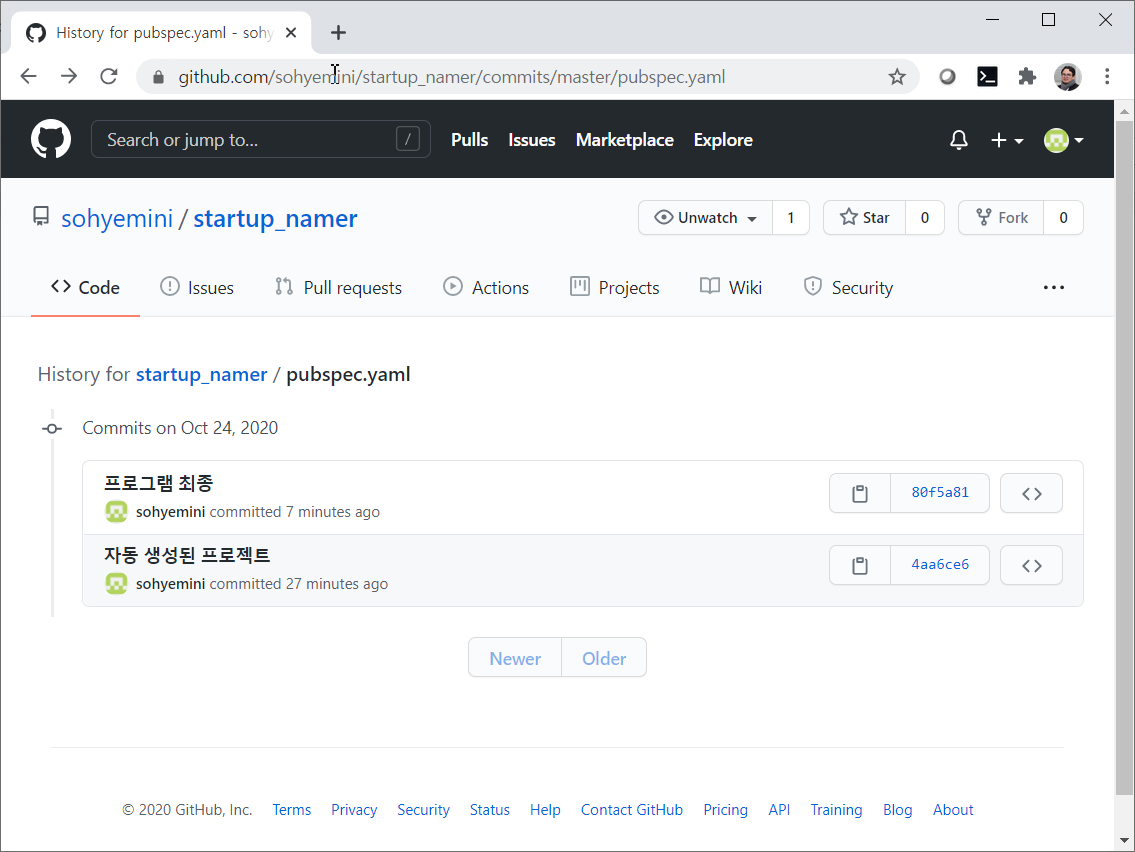Copy full SHA for commit 4aa6ce6
This screenshot has height=852, width=1135.
[x=859, y=565]
